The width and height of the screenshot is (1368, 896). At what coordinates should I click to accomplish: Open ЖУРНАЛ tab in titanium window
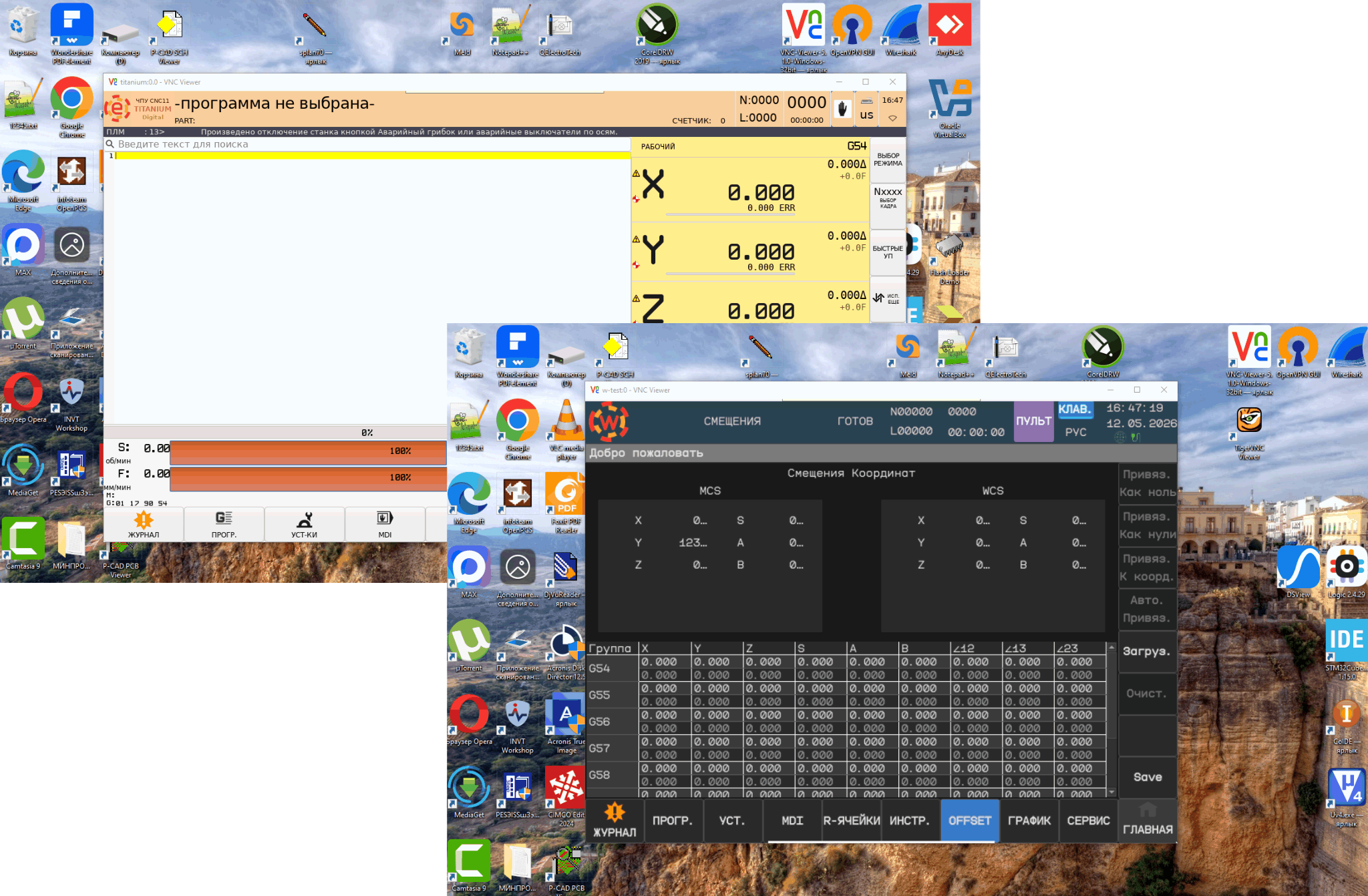coord(144,525)
